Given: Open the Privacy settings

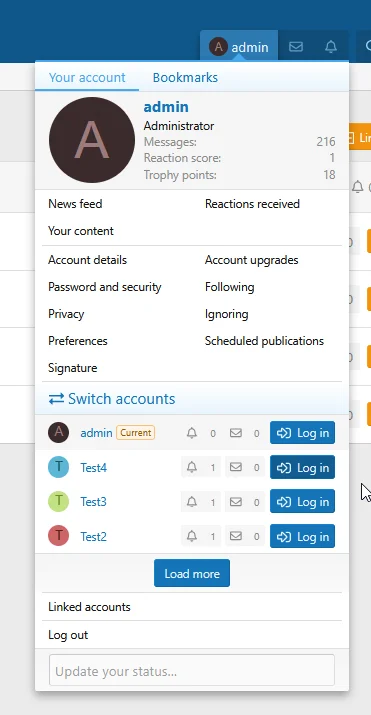Looking at the screenshot, I should (x=66, y=314).
